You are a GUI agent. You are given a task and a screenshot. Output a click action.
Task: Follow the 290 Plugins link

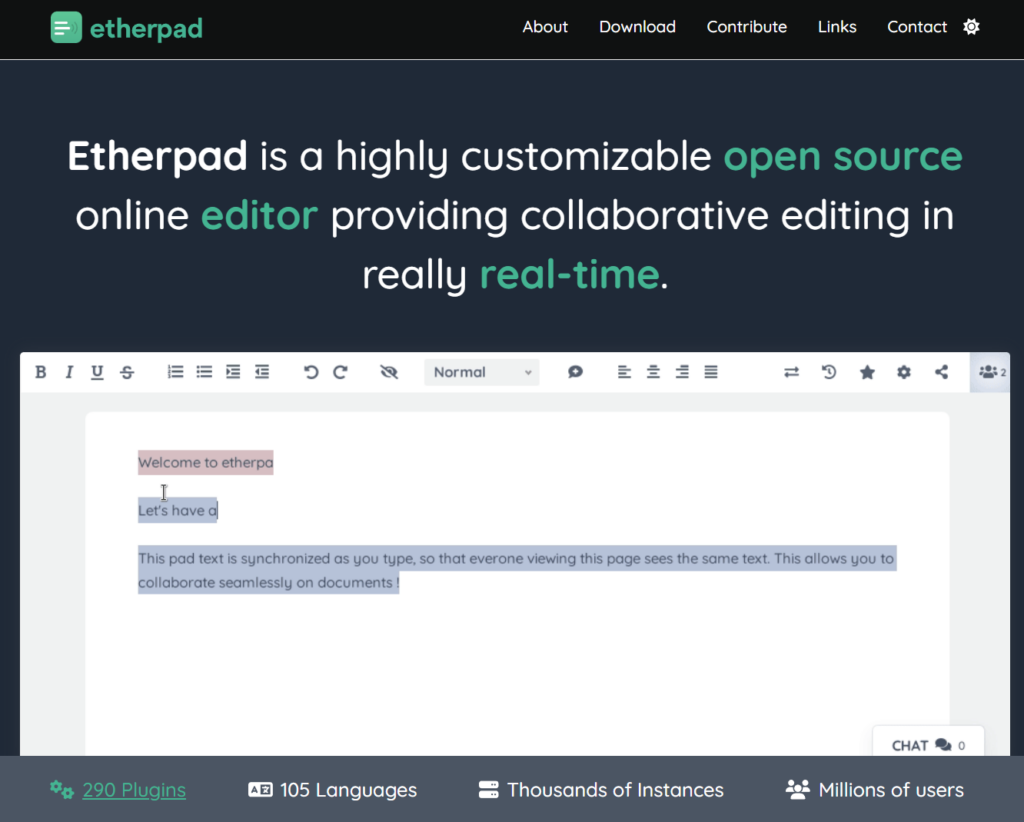click(134, 790)
